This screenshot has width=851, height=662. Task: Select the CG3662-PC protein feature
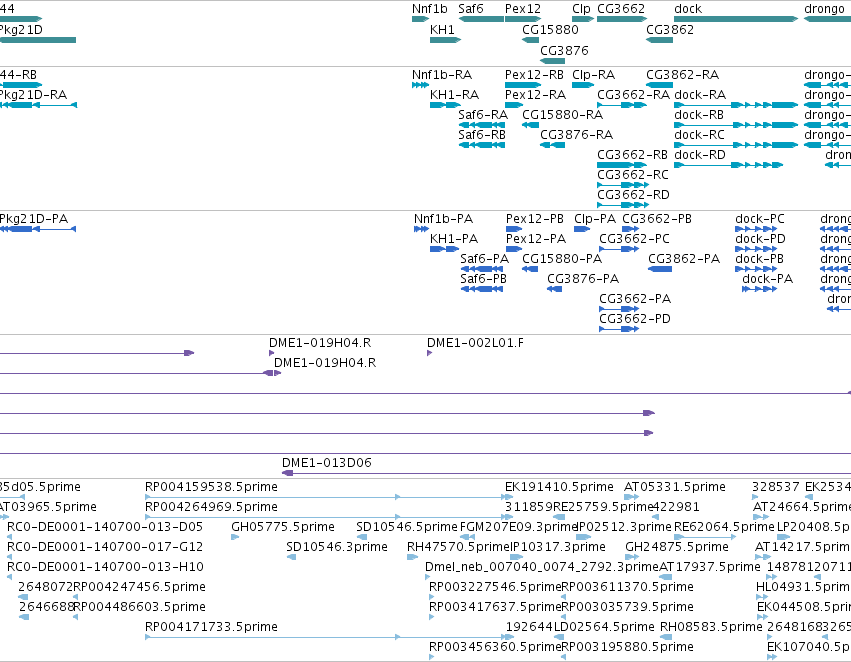[x=619, y=249]
